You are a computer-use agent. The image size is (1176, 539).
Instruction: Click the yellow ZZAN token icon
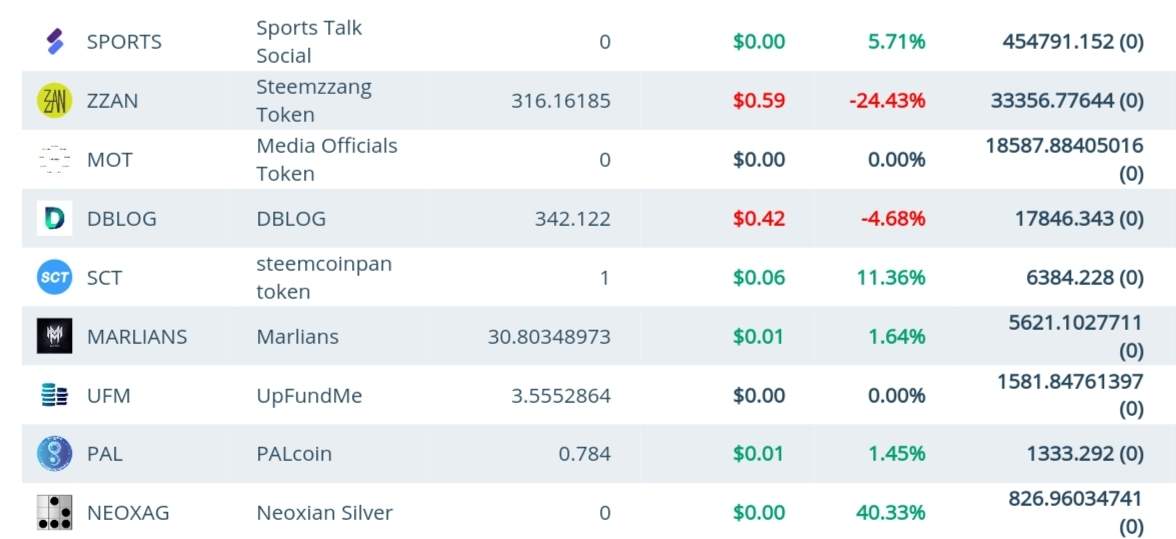click(x=55, y=100)
